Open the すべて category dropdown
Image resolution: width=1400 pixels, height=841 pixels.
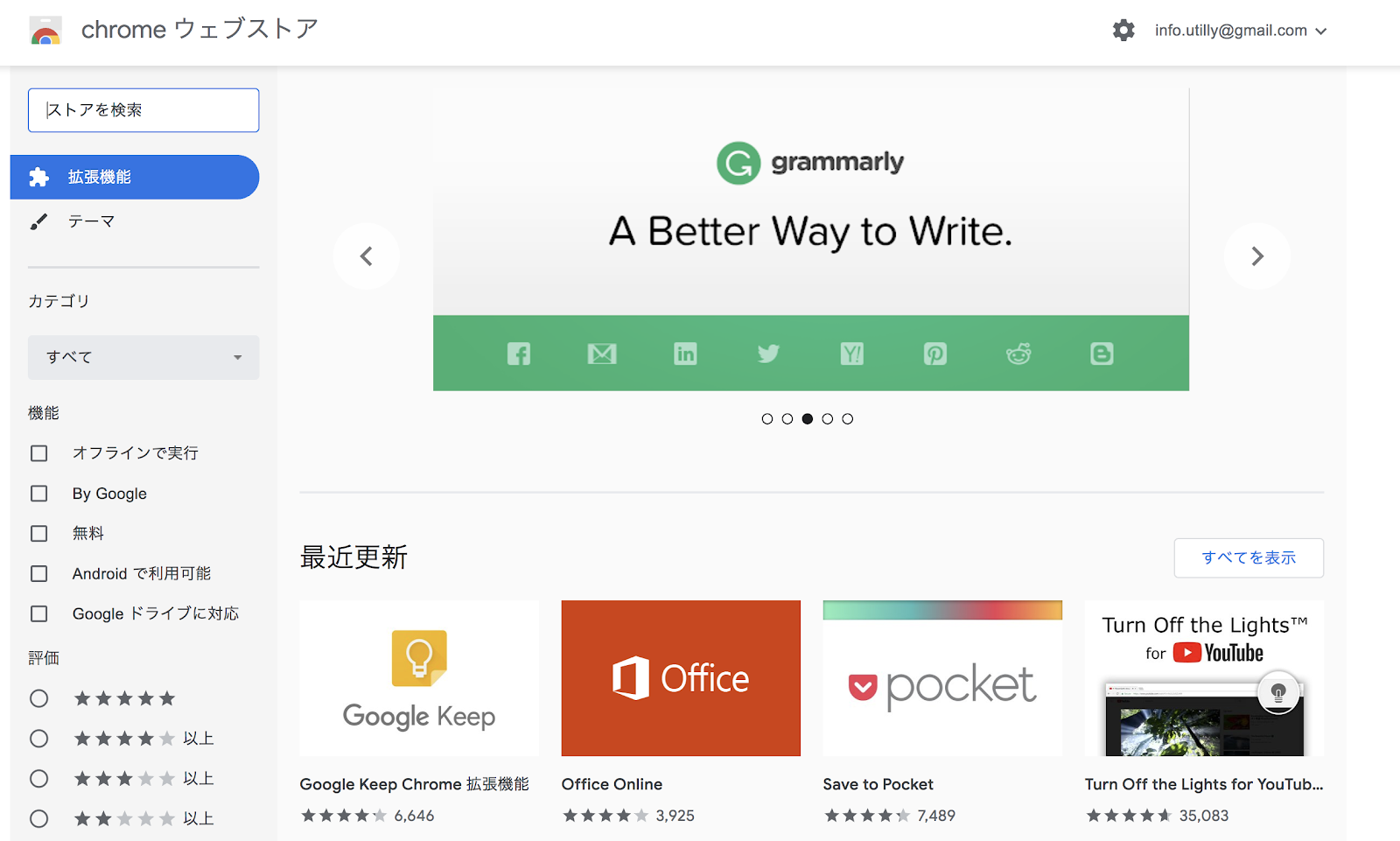coord(143,357)
